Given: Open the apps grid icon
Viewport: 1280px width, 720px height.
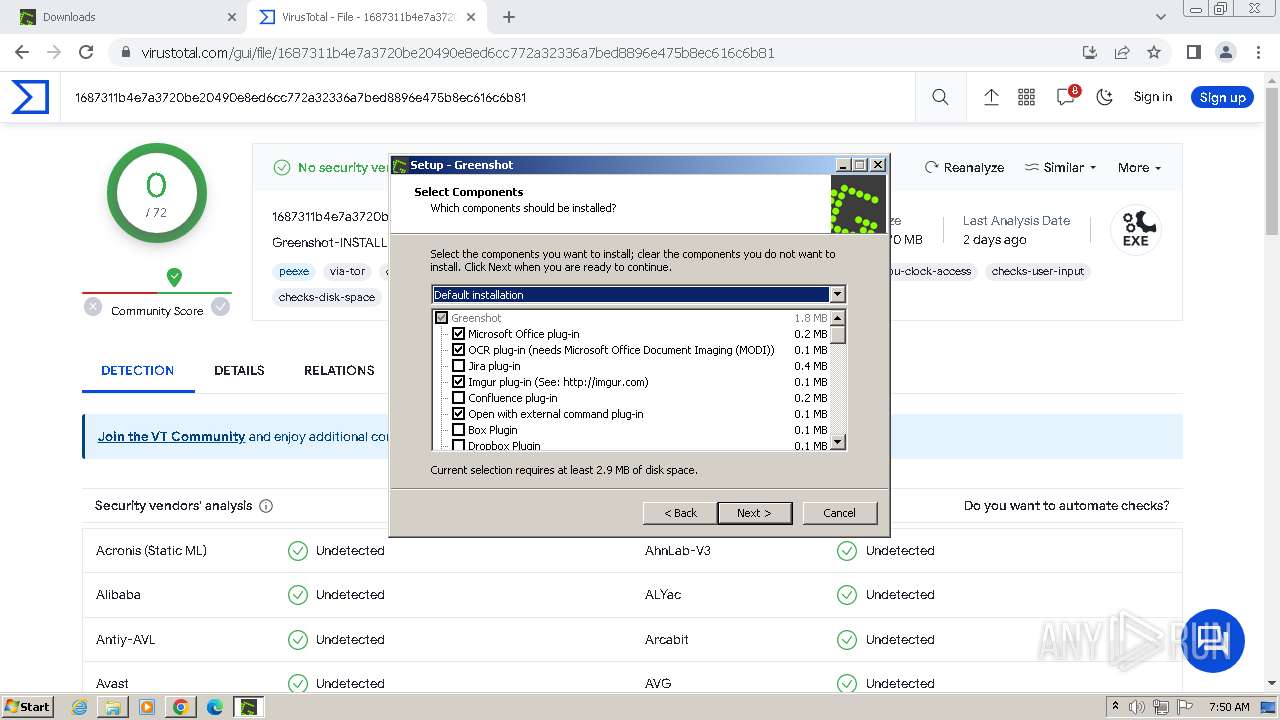Looking at the screenshot, I should pos(1026,97).
